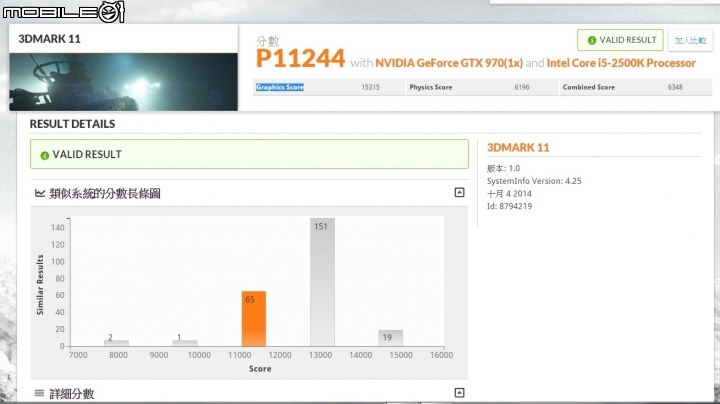The width and height of the screenshot is (720, 404).
Task: Open the Intel Core i5-2500K Processor link
Action: (x=621, y=63)
